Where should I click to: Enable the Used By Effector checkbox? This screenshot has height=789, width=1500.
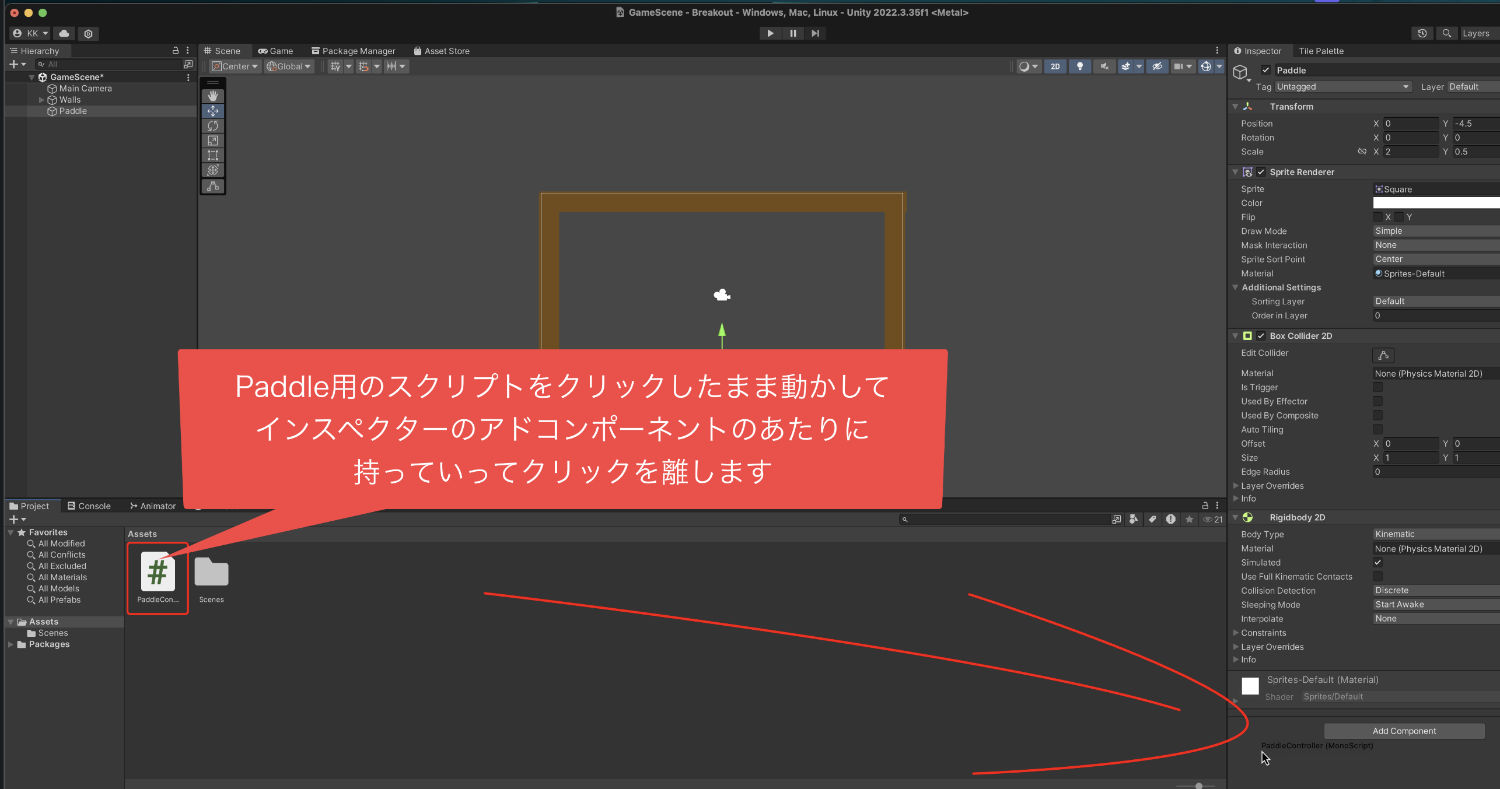coord(1378,401)
